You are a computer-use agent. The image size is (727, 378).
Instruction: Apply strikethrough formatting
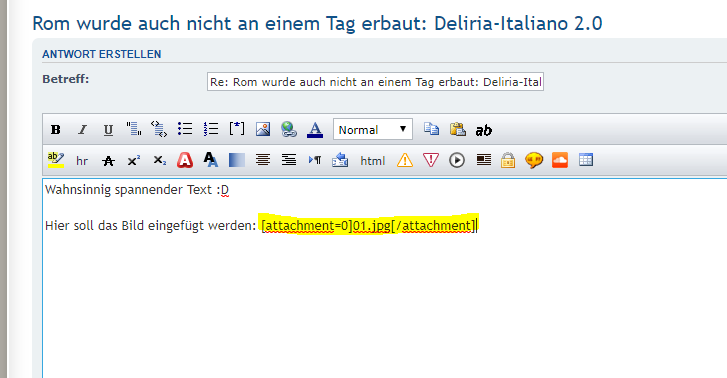pyautogui.click(x=108, y=160)
